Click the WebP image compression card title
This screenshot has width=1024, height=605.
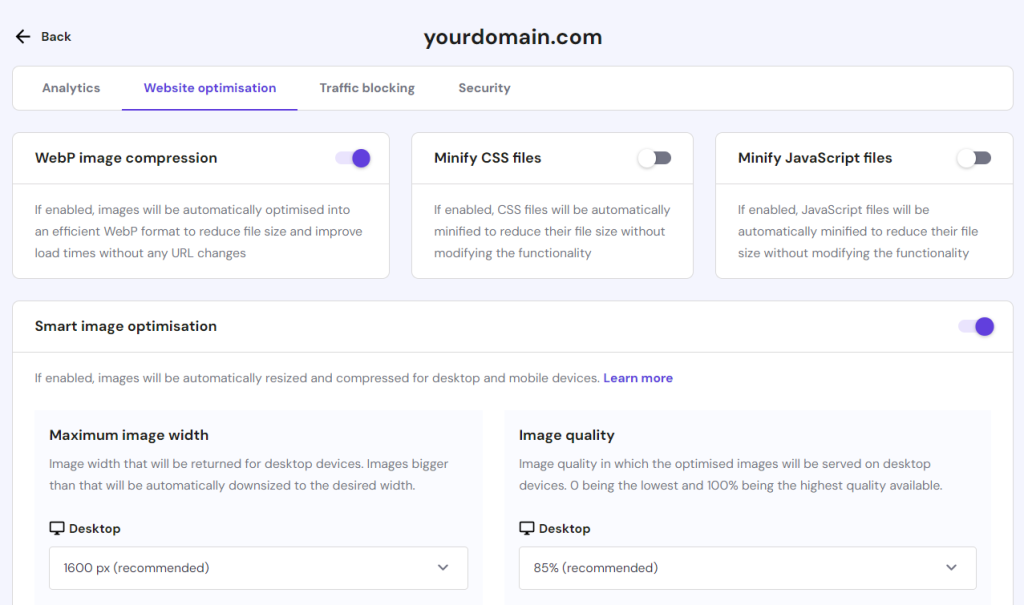coord(125,157)
